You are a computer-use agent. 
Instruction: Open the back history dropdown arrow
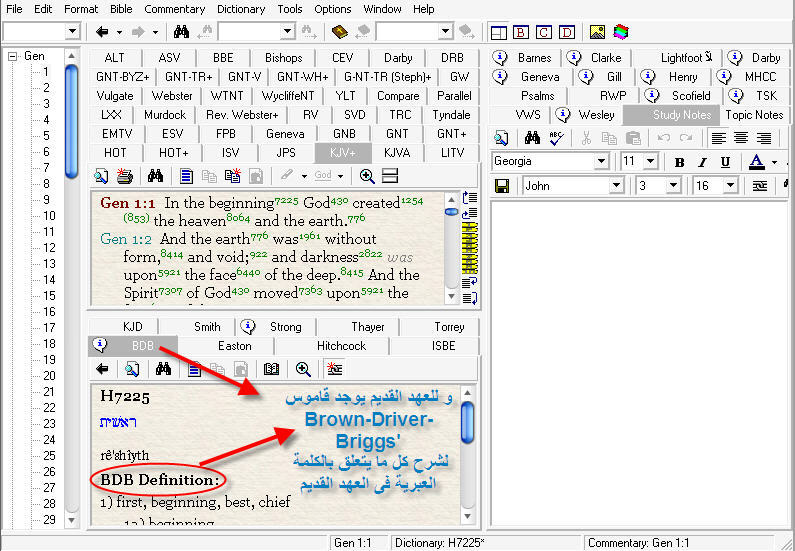tap(119, 32)
